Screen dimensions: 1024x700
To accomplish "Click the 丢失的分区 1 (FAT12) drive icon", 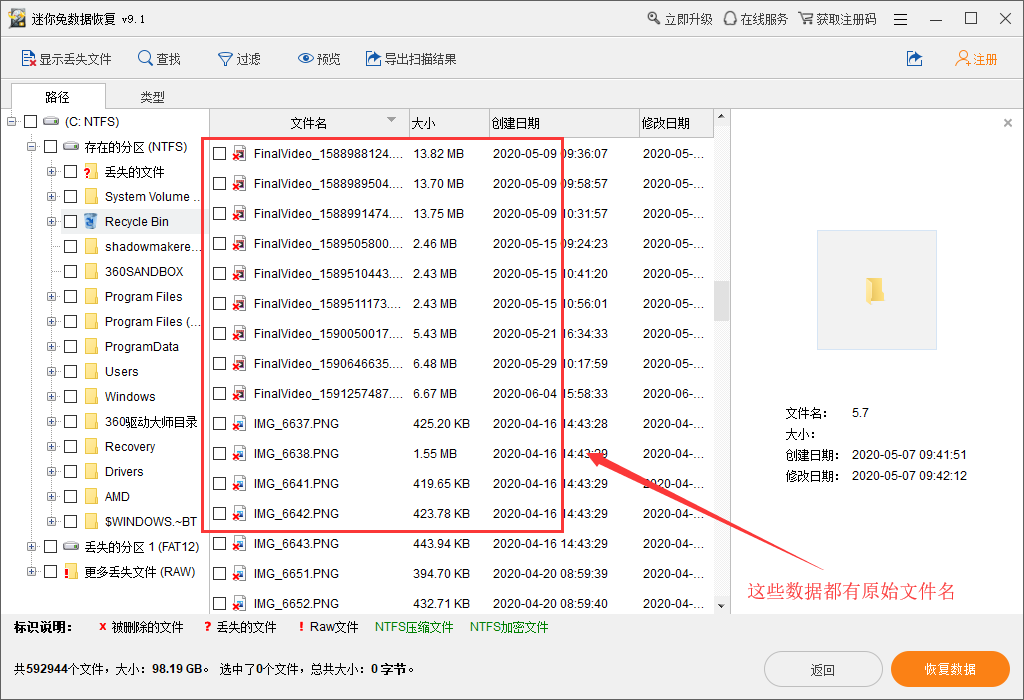I will click(x=71, y=547).
